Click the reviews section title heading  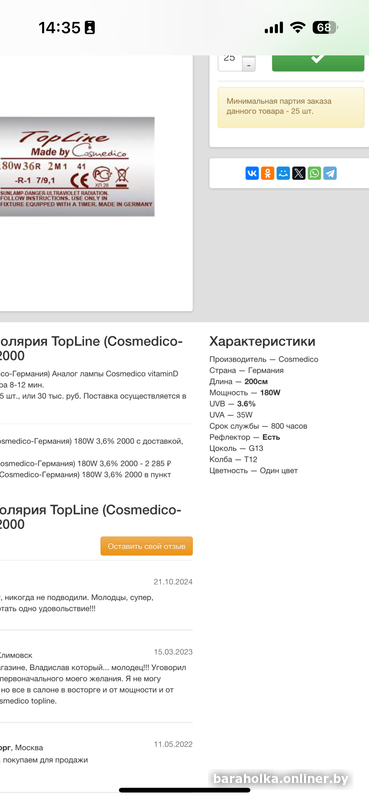coord(91,517)
